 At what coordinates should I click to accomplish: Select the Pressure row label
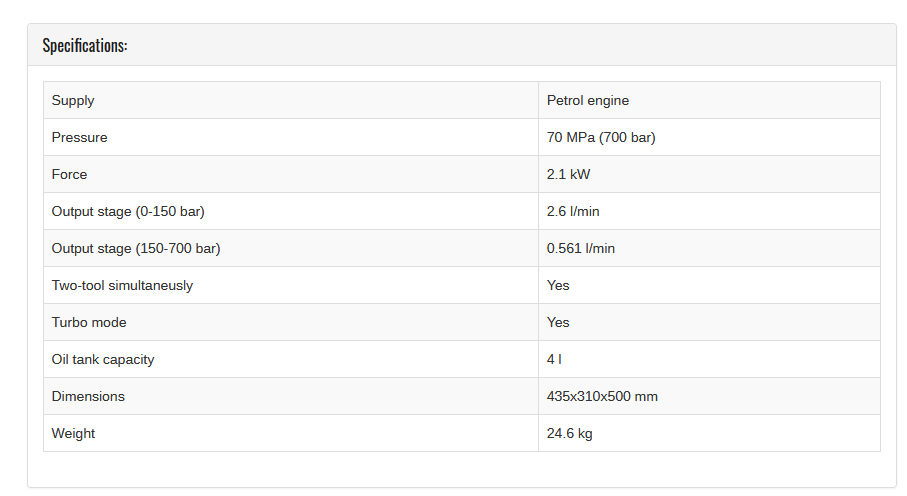click(x=79, y=138)
